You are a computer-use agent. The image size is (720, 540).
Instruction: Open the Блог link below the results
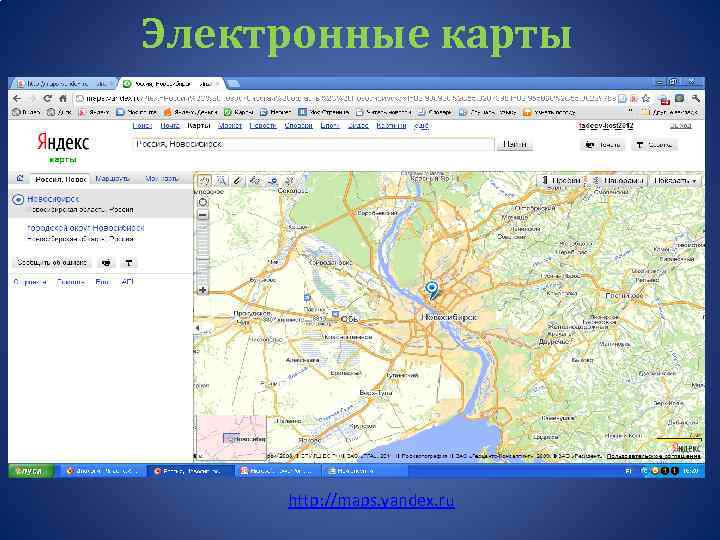point(102,282)
